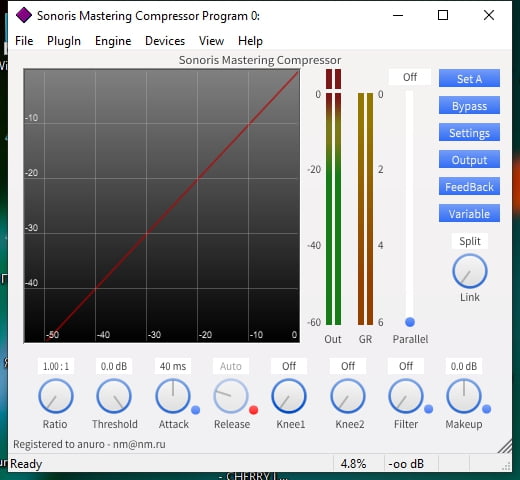Click the 'Sonoris Mastering Compressor' heading text
This screenshot has width=520, height=480.
(260, 60)
